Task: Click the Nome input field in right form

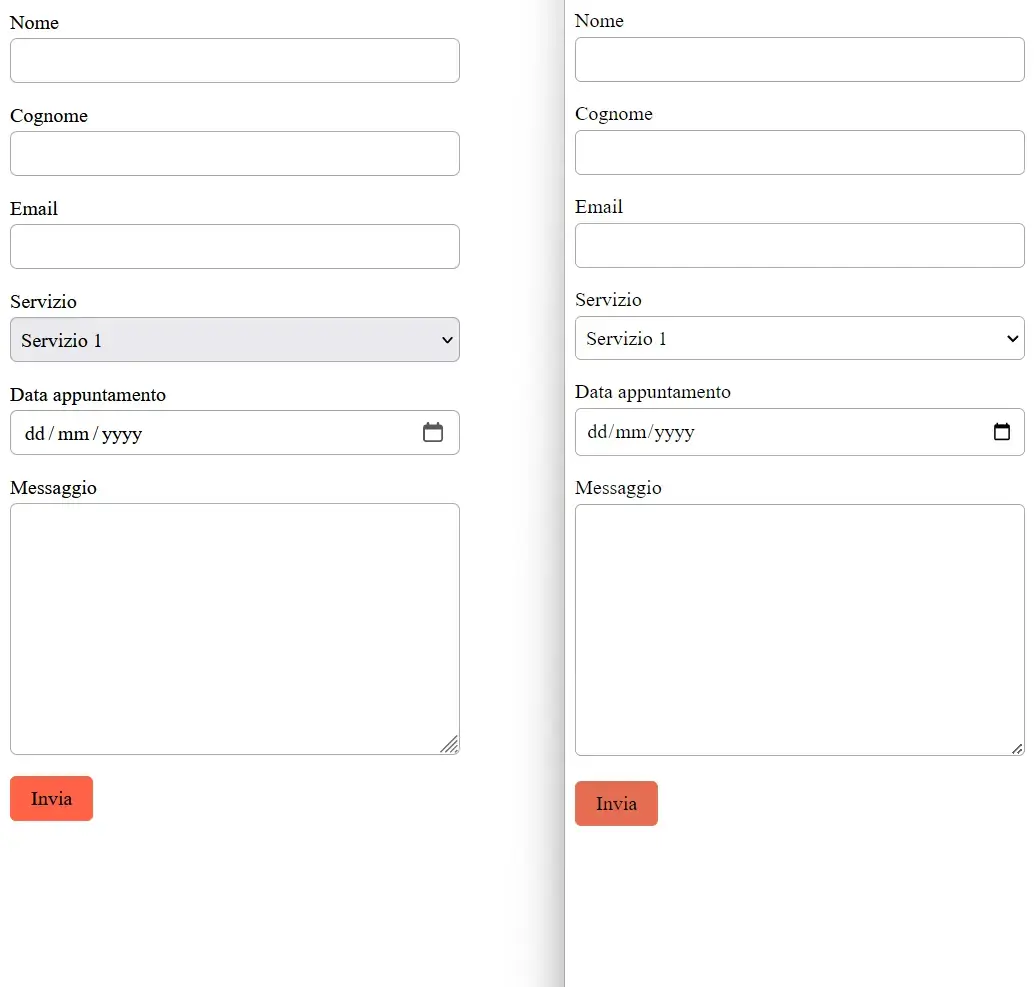Action: 799,59
